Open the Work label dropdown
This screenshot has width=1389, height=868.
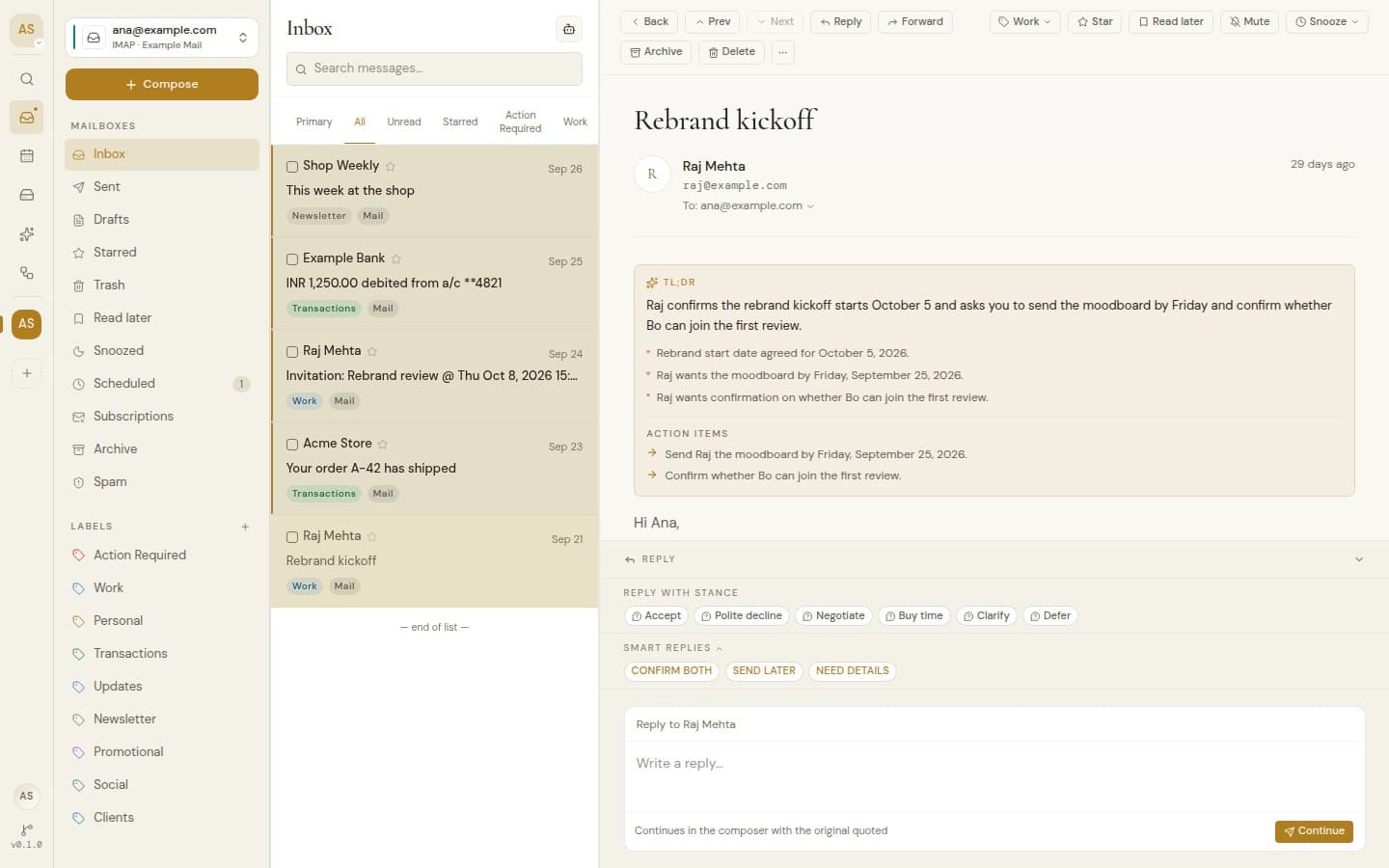1024,22
